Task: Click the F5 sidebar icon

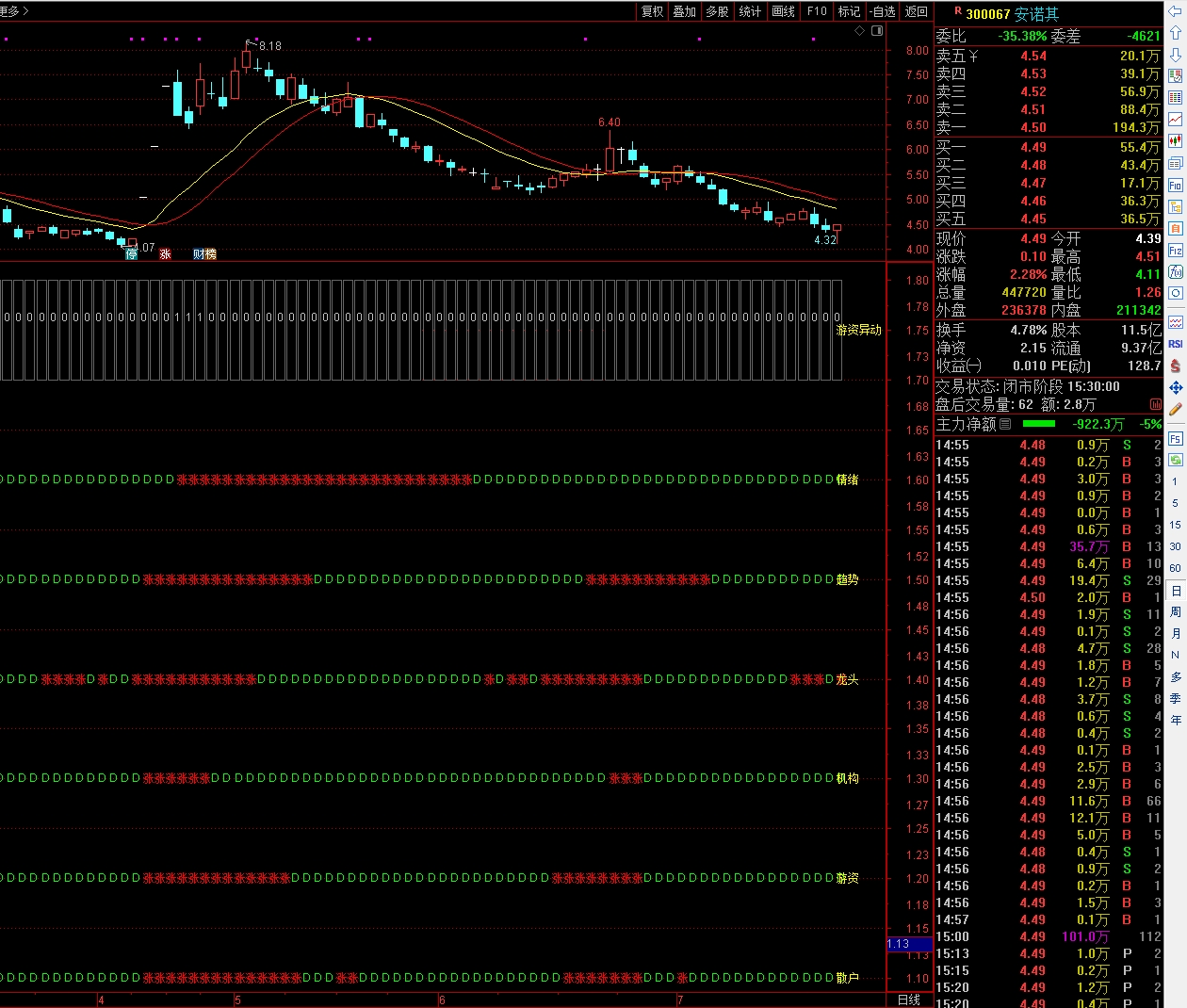Action: click(1175, 439)
